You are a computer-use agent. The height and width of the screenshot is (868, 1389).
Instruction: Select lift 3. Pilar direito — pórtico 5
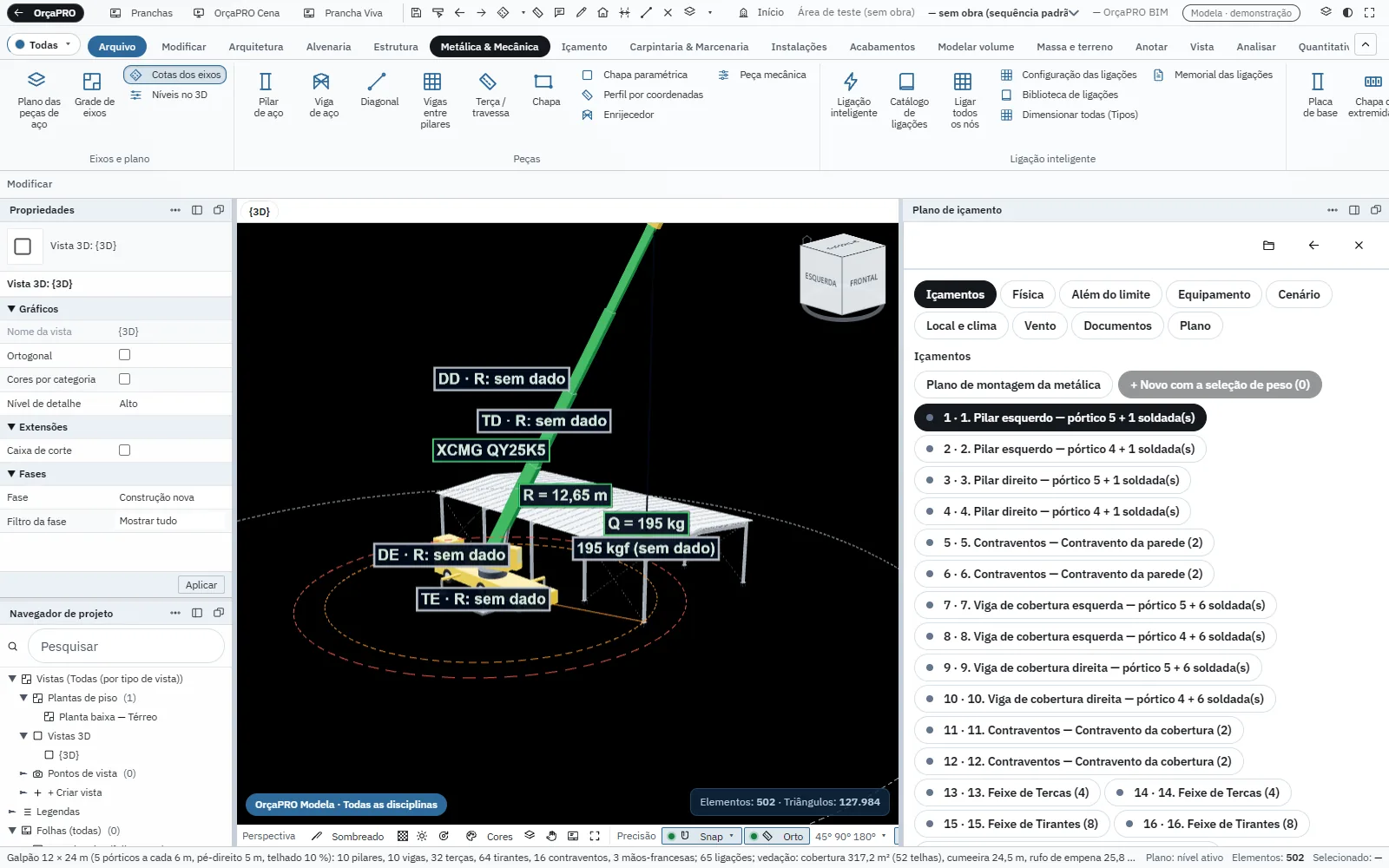(1052, 480)
